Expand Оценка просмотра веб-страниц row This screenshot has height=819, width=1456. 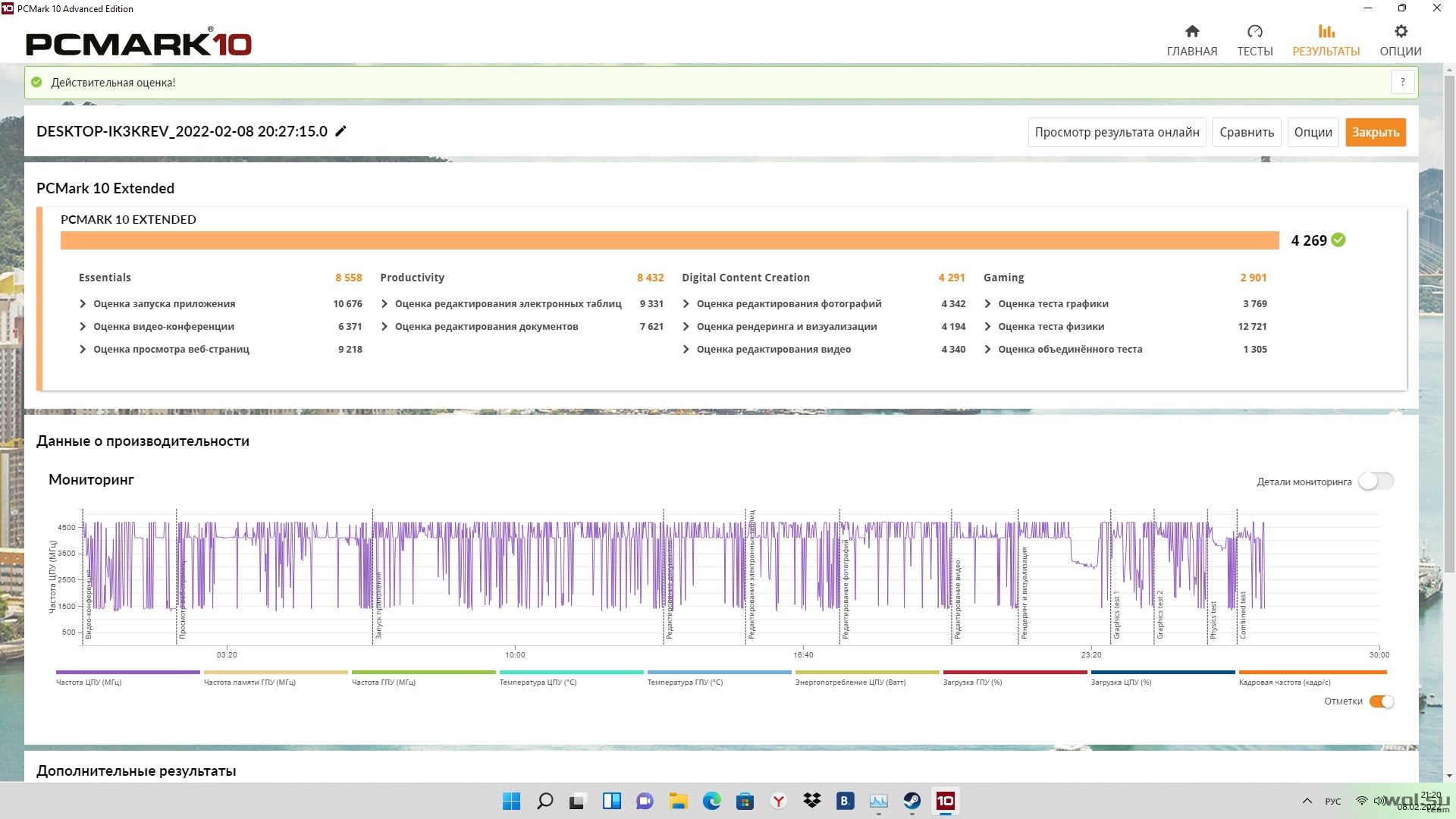(x=83, y=350)
